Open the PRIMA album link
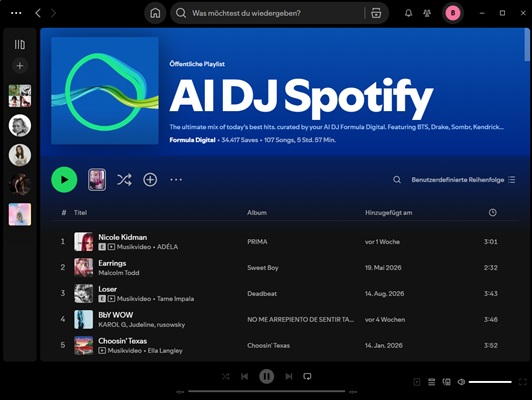The width and height of the screenshot is (532, 400). [x=257, y=242]
